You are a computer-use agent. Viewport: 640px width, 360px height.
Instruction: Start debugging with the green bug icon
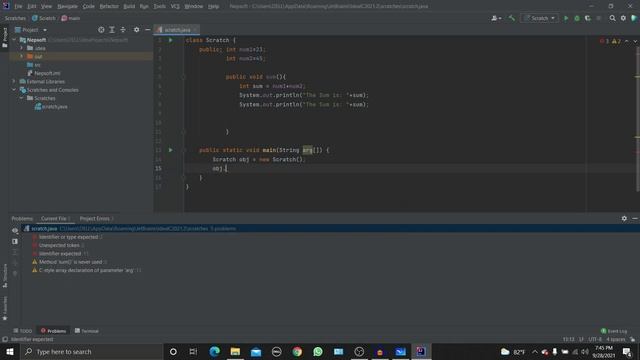(577, 18)
